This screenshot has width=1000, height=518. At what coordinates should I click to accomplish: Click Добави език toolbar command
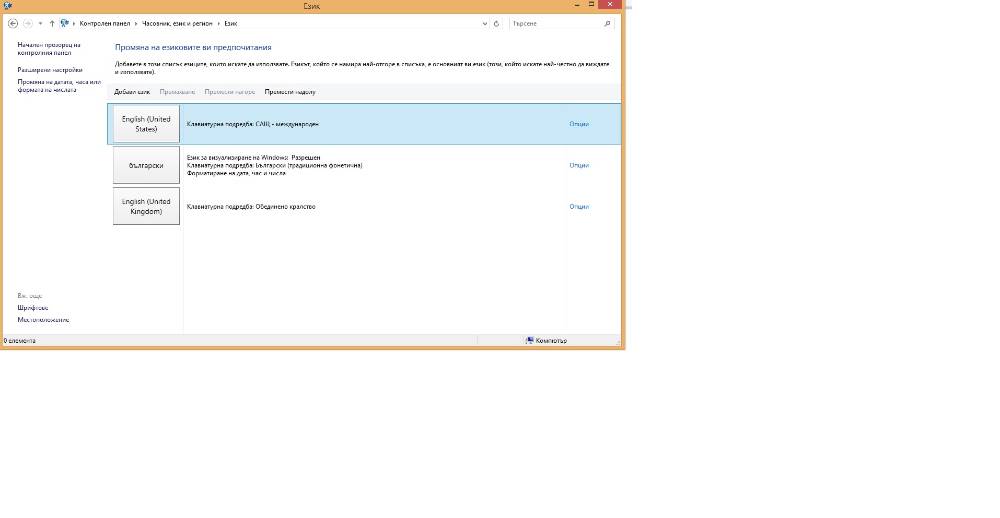[x=132, y=92]
